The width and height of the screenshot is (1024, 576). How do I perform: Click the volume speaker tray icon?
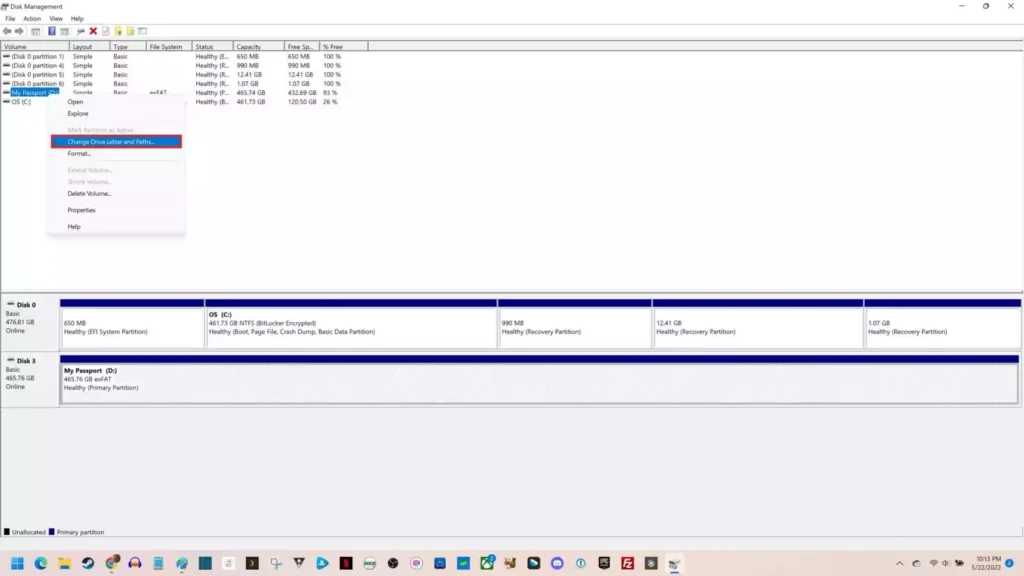tap(946, 564)
